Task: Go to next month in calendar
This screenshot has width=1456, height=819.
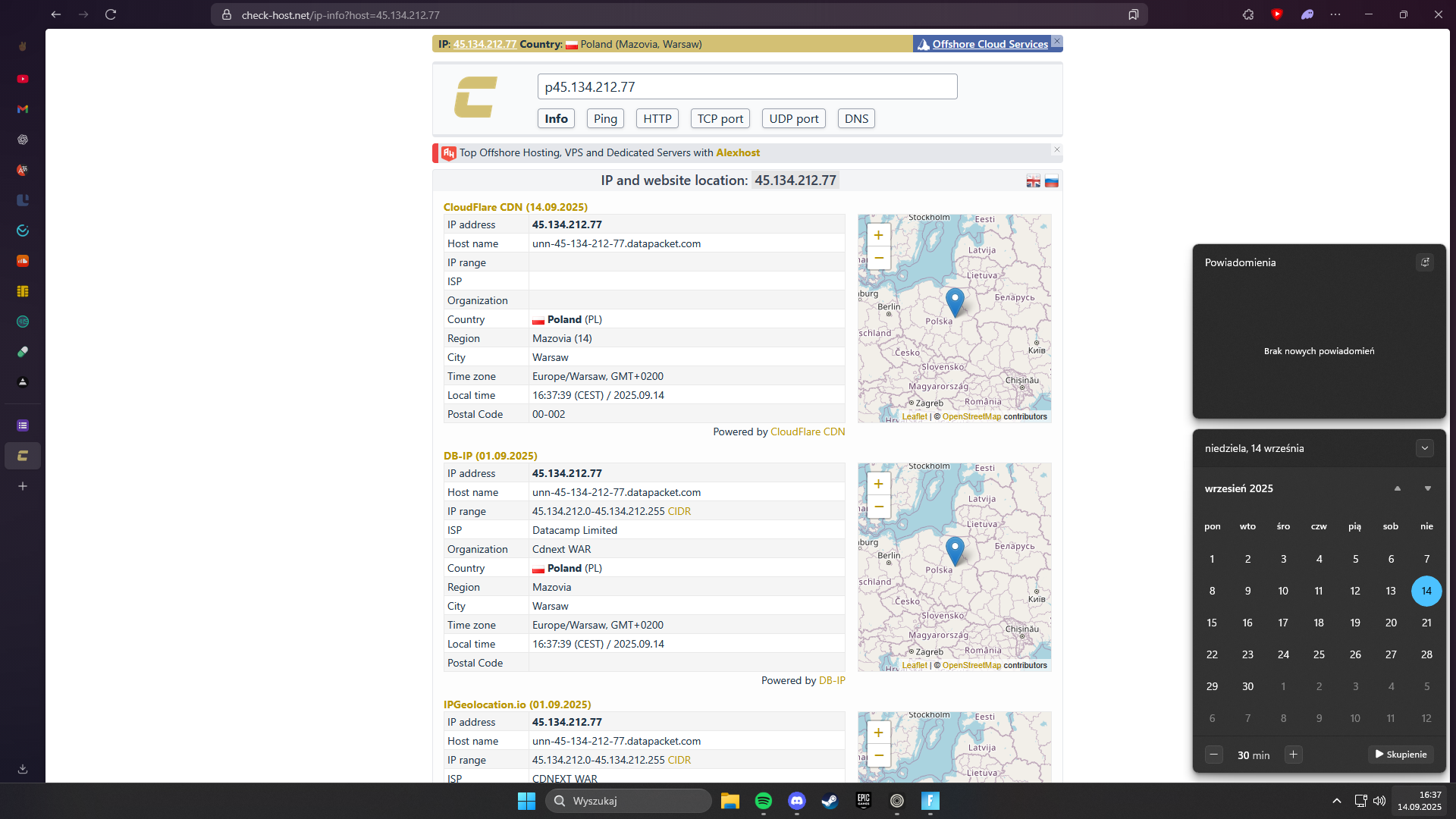Action: pos(1428,488)
